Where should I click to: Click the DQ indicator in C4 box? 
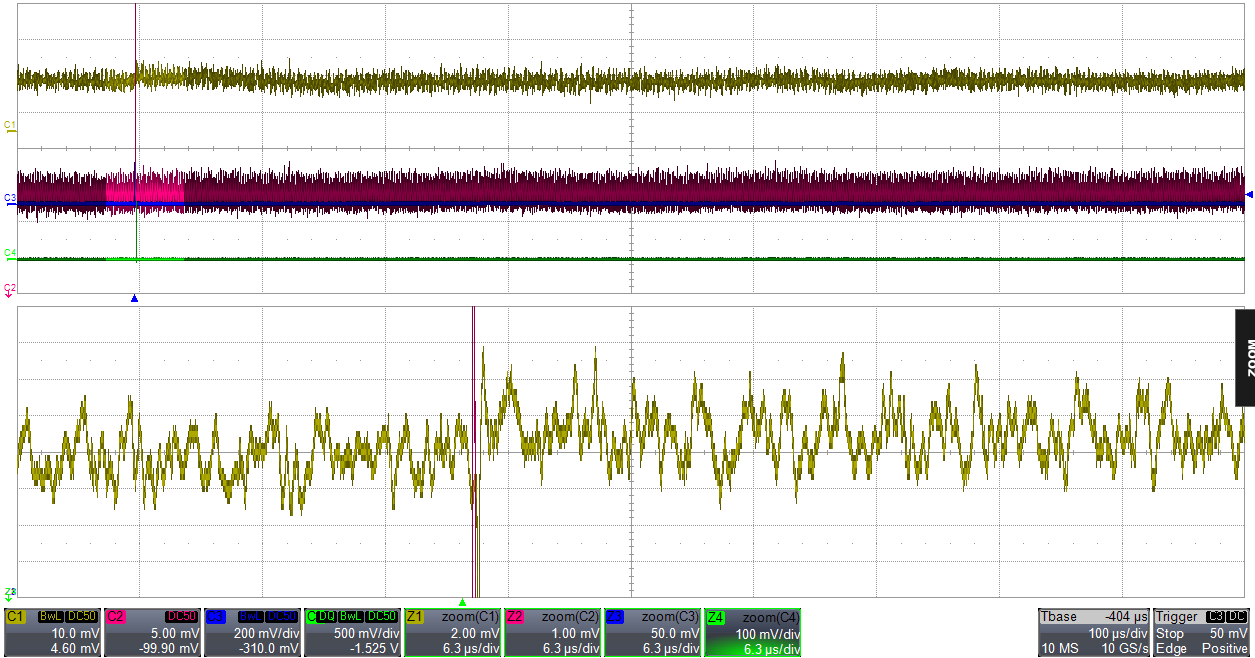325,617
